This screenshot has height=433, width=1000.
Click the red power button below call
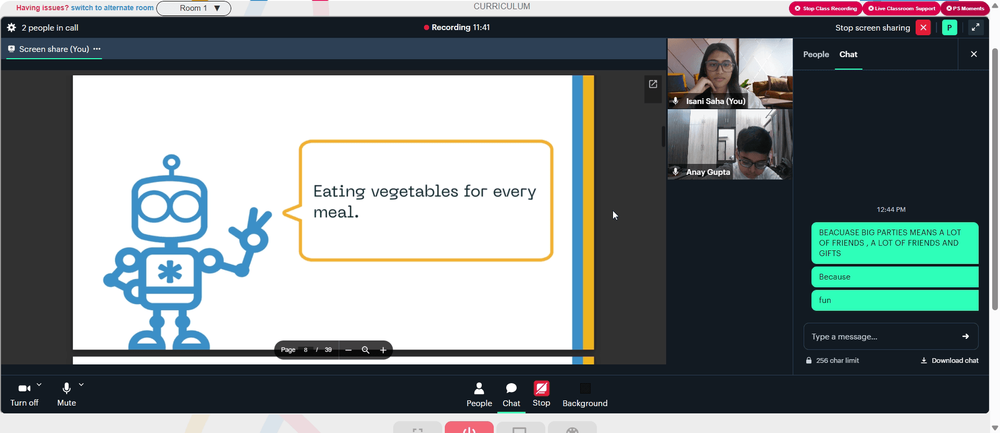469,428
